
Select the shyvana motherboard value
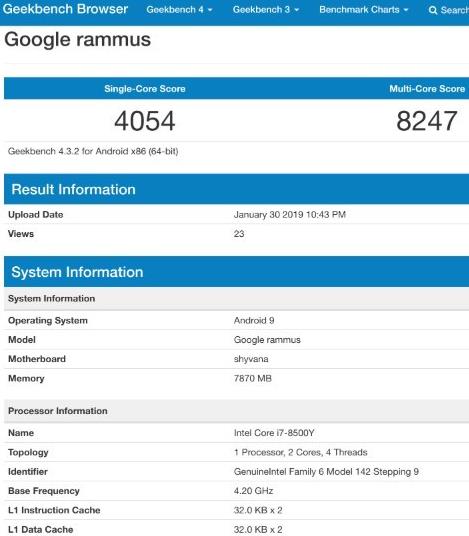click(251, 359)
